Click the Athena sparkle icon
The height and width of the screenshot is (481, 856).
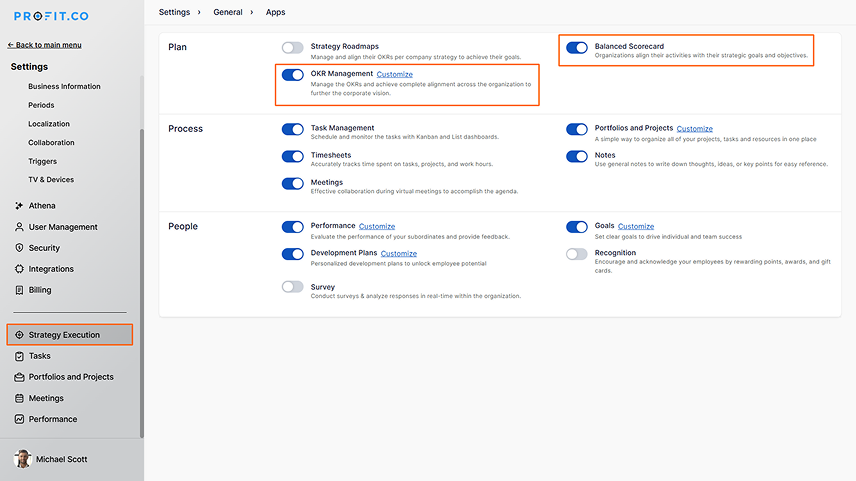coord(19,206)
